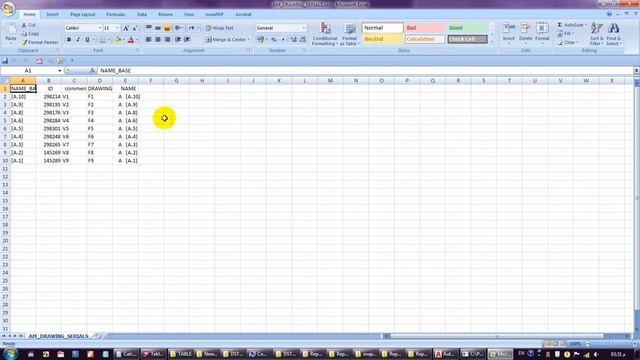Image resolution: width=640 pixels, height=360 pixels.
Task: Open Format as Table gallery
Action: coord(349,34)
